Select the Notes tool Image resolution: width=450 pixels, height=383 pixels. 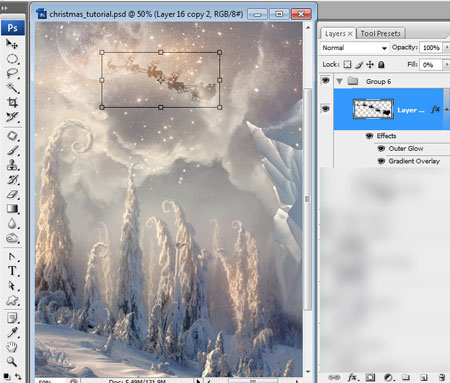click(x=12, y=318)
